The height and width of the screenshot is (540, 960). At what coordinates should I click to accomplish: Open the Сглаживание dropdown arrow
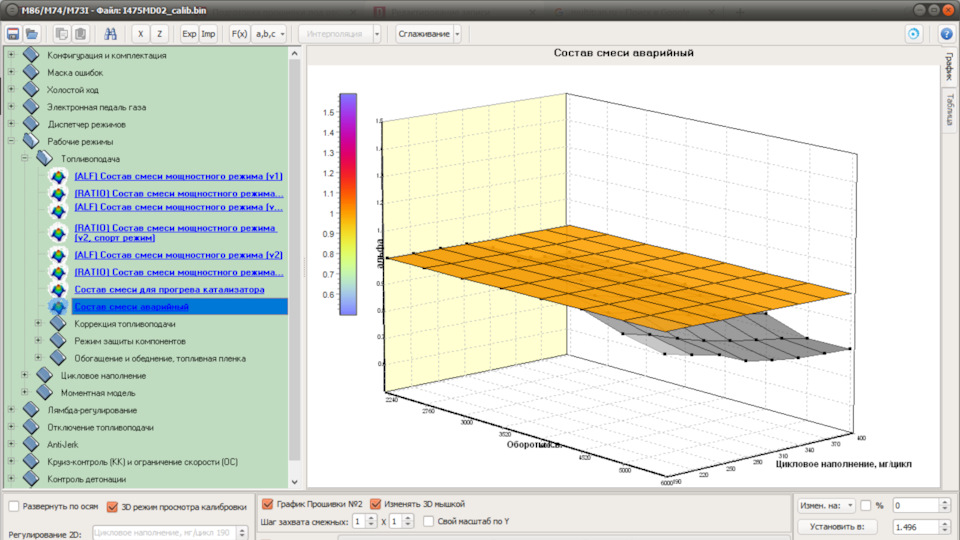coord(457,34)
